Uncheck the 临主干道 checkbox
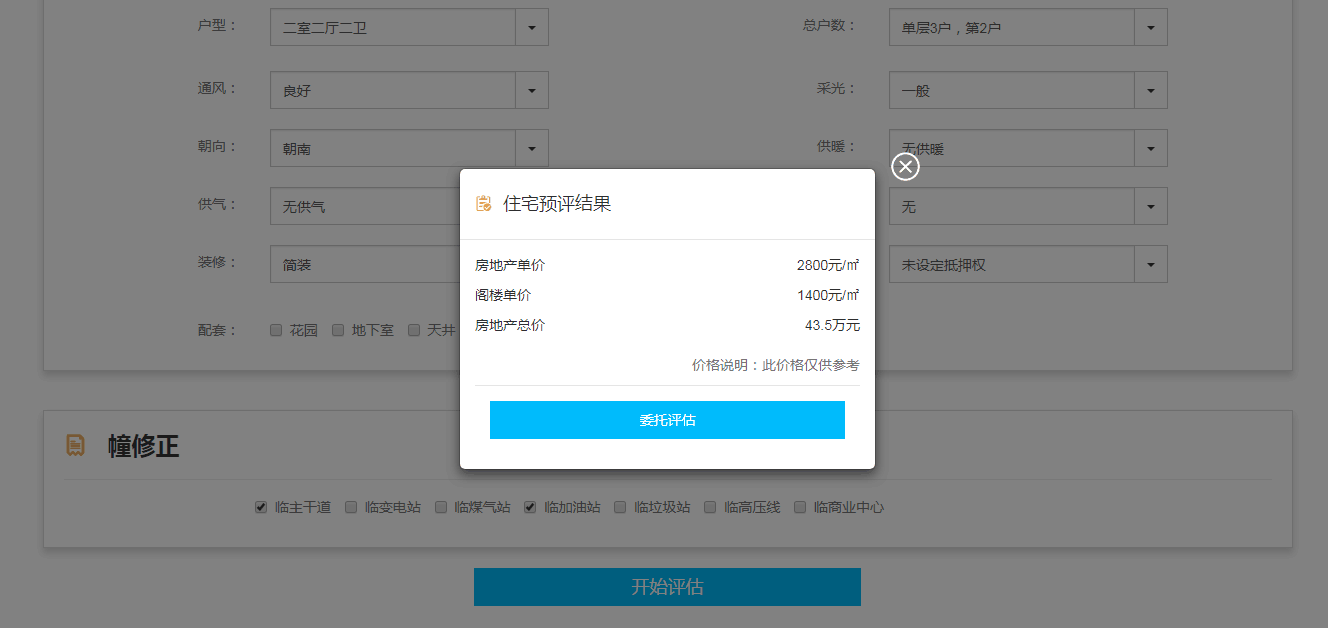This screenshot has height=628, width=1328. pos(261,507)
